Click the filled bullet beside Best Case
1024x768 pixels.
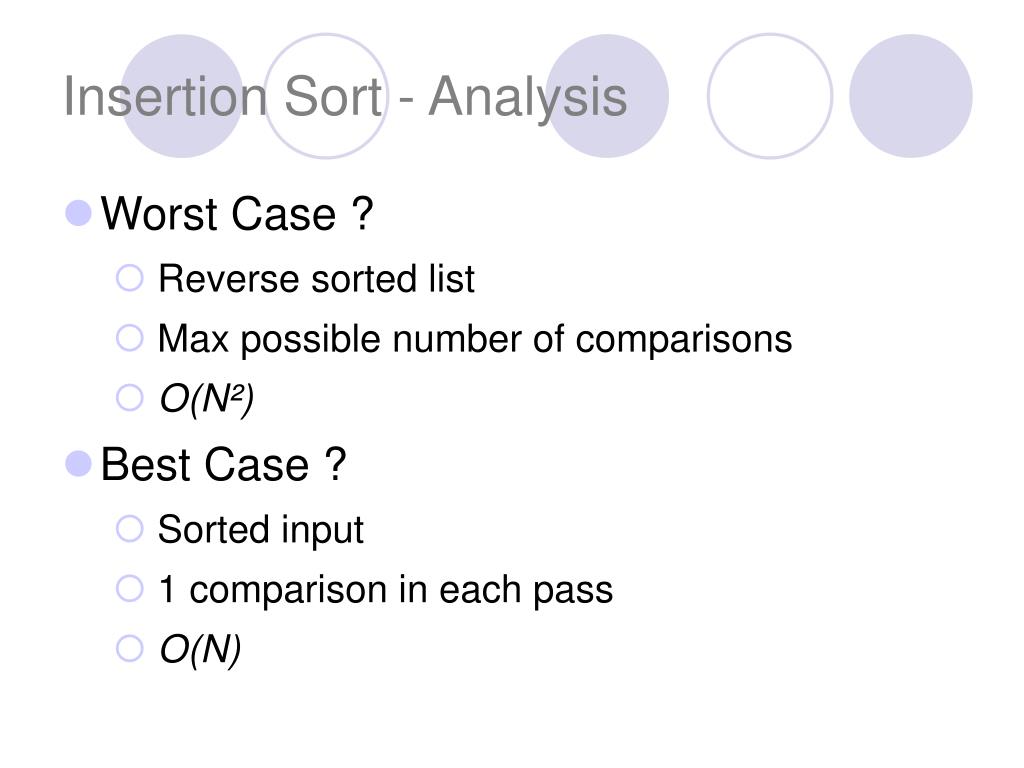click(x=78, y=464)
